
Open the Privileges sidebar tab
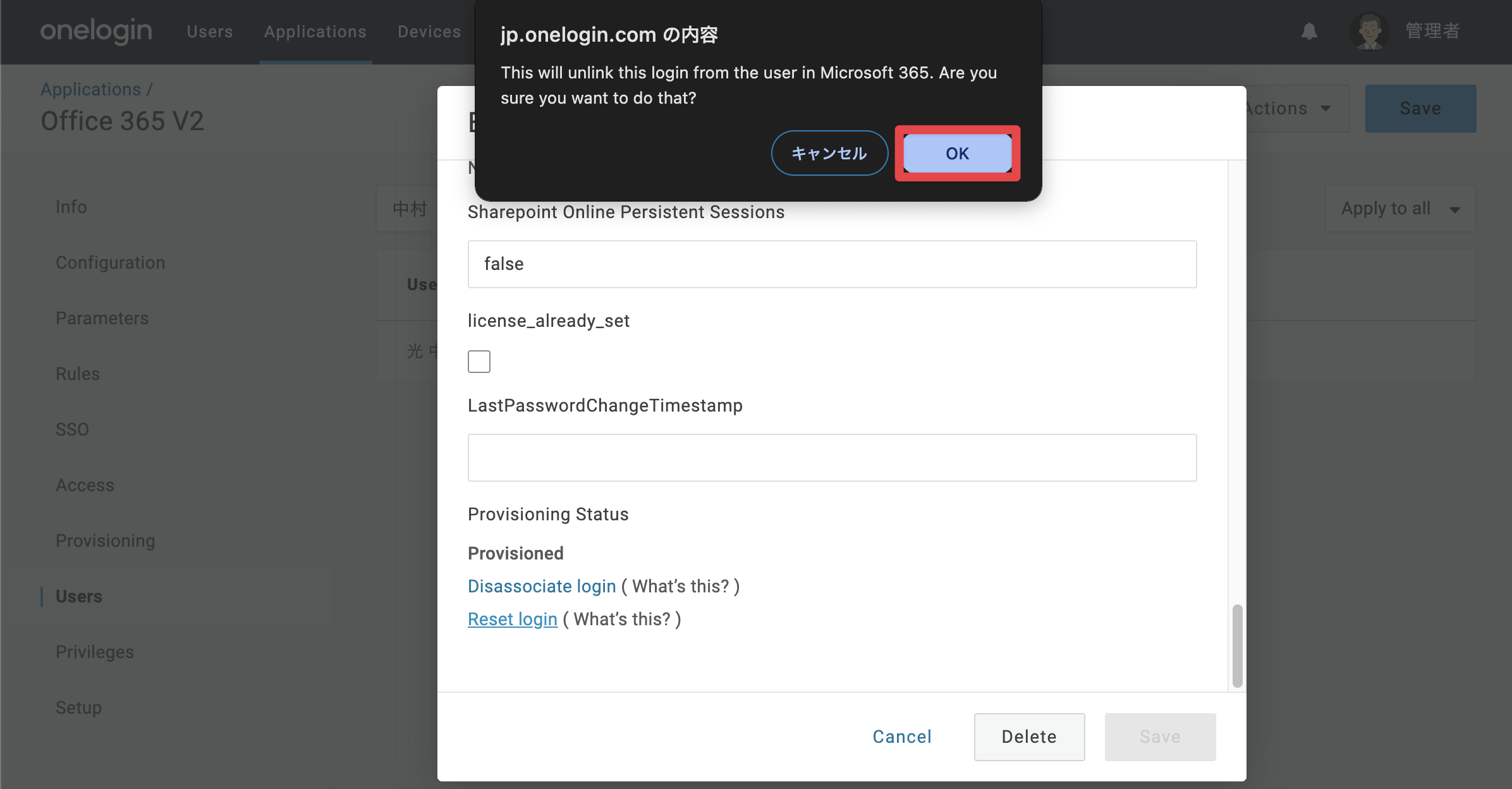[x=95, y=652]
